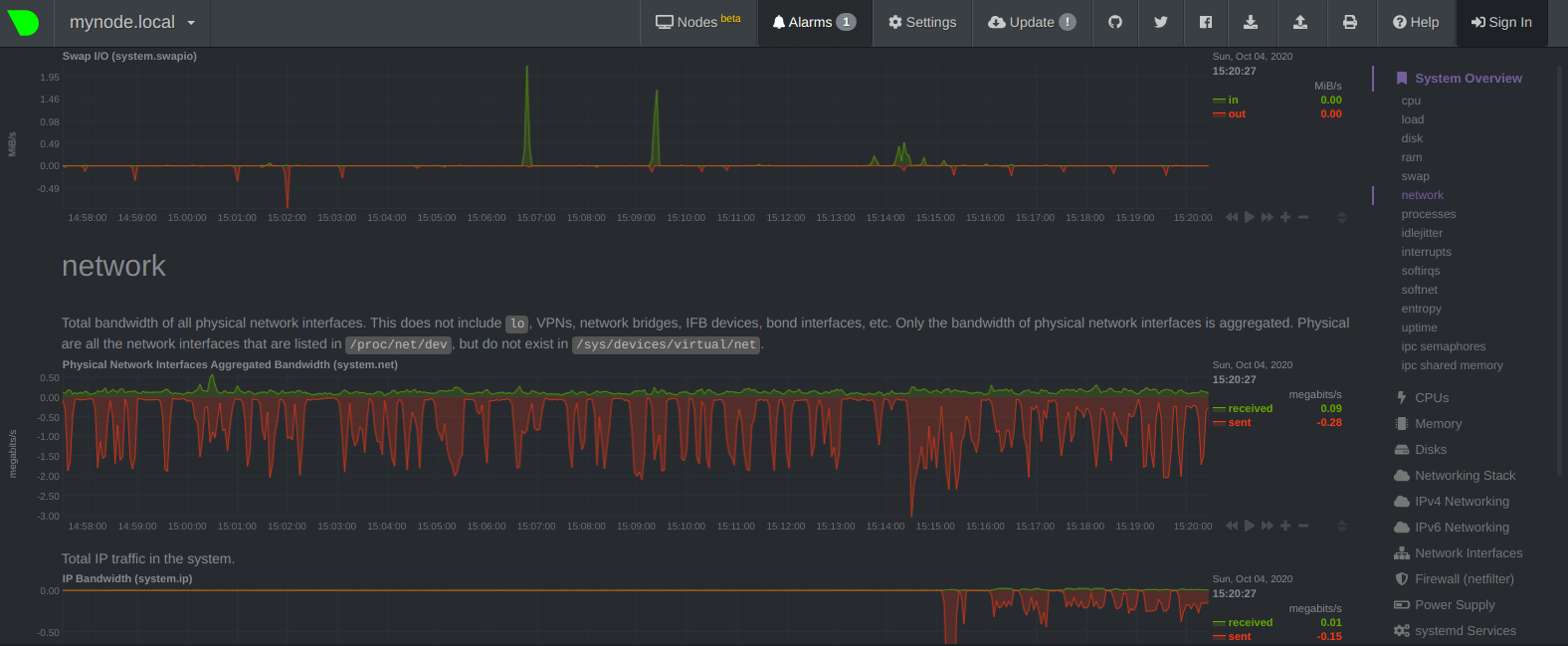Expand the IPv6 Networking section

(x=1452, y=527)
